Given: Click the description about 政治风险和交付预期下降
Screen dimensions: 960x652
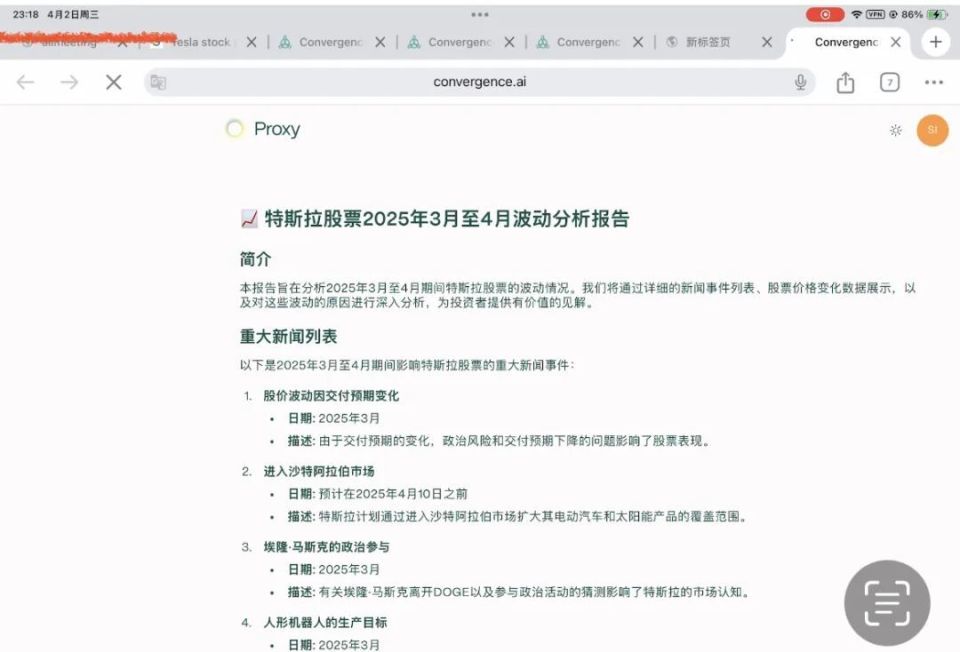Looking at the screenshot, I should pyautogui.click(x=498, y=441).
